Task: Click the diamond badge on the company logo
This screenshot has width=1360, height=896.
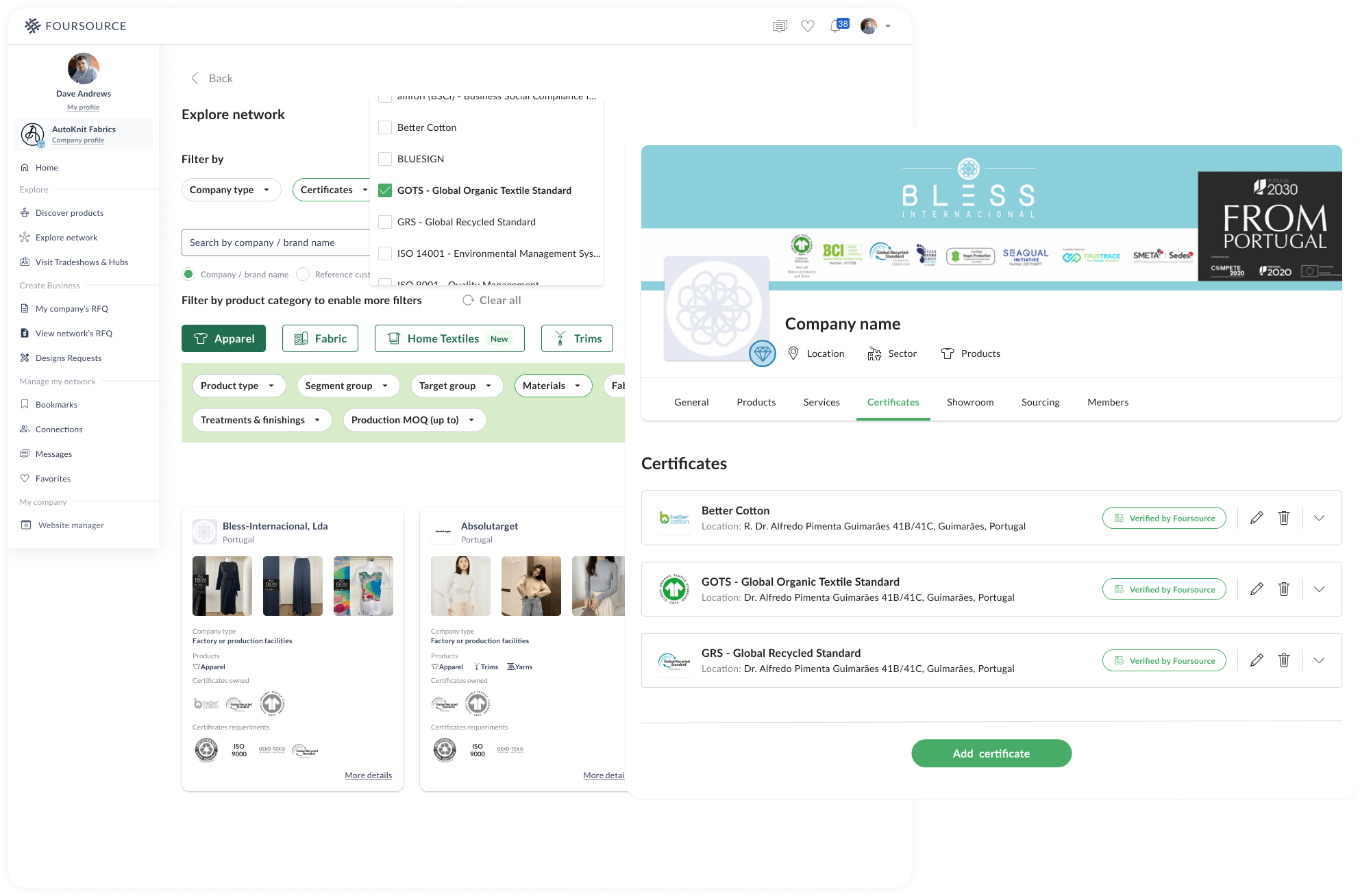Action: [x=762, y=355]
